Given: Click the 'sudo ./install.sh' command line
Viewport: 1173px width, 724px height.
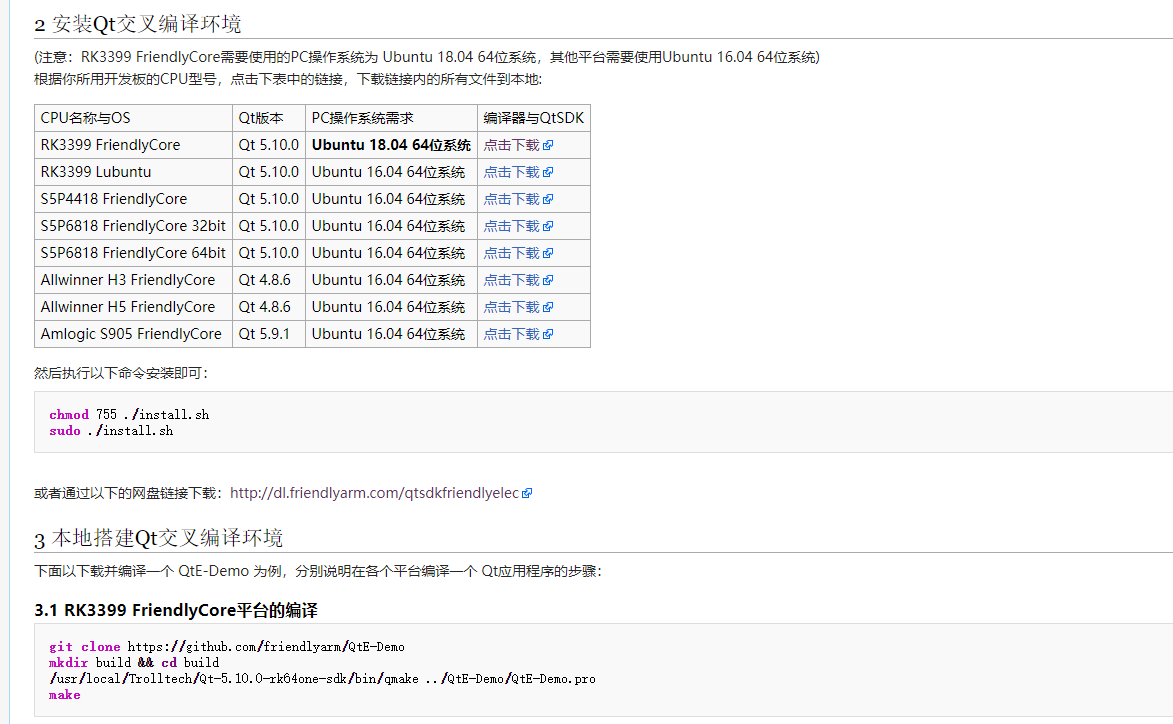Looking at the screenshot, I should (x=111, y=431).
